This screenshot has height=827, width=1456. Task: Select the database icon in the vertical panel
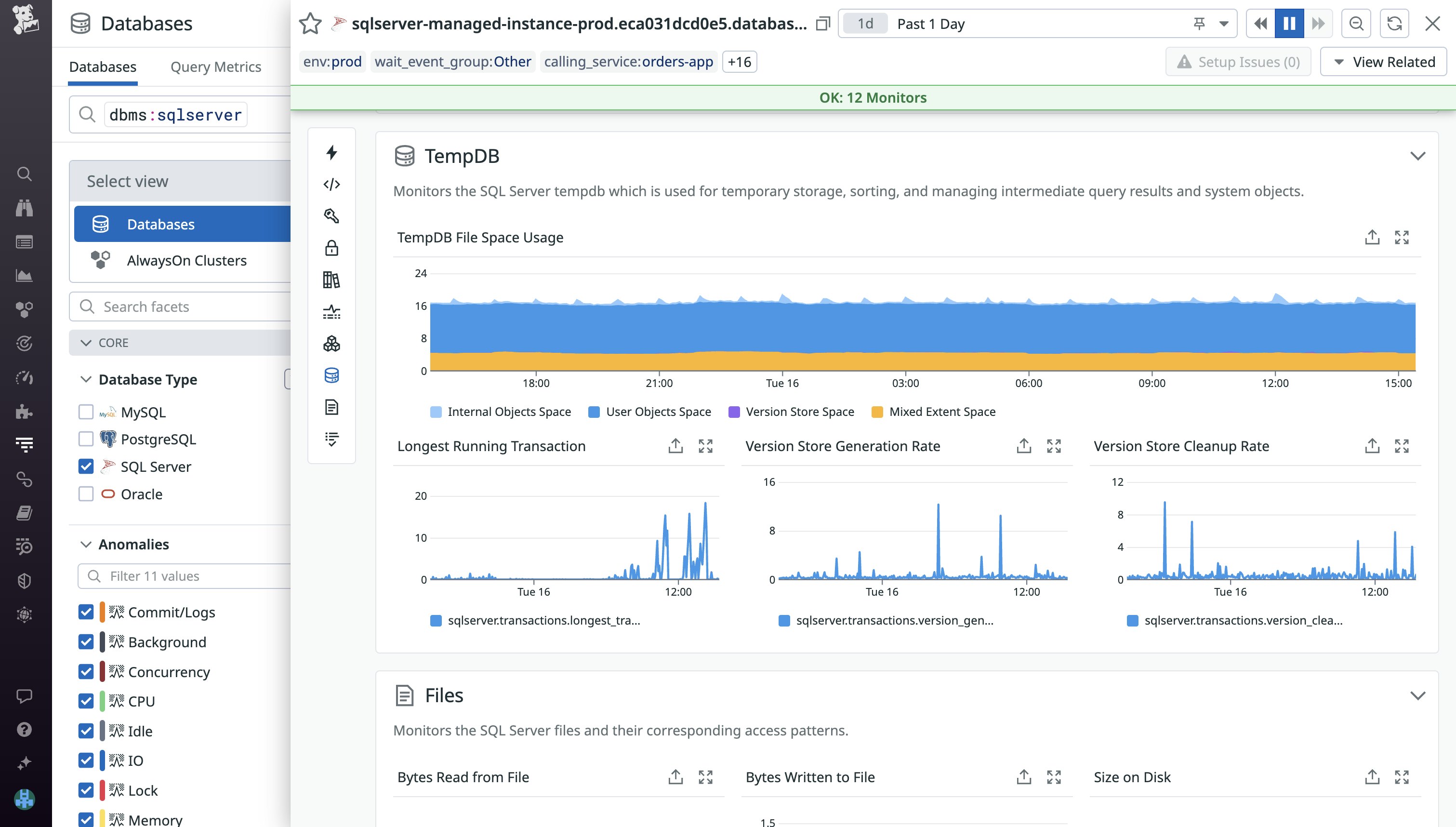point(332,375)
